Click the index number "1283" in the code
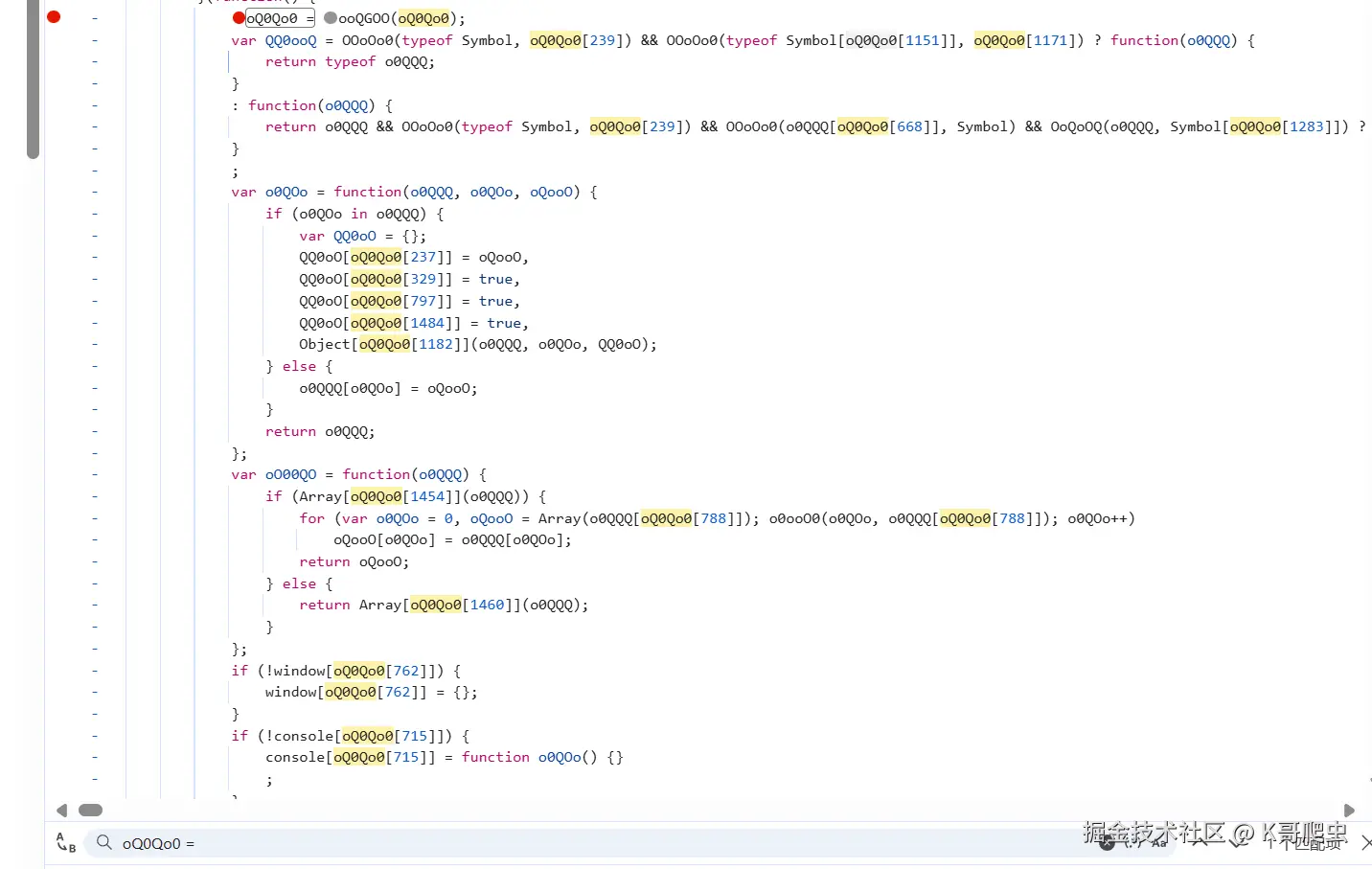 point(1306,126)
